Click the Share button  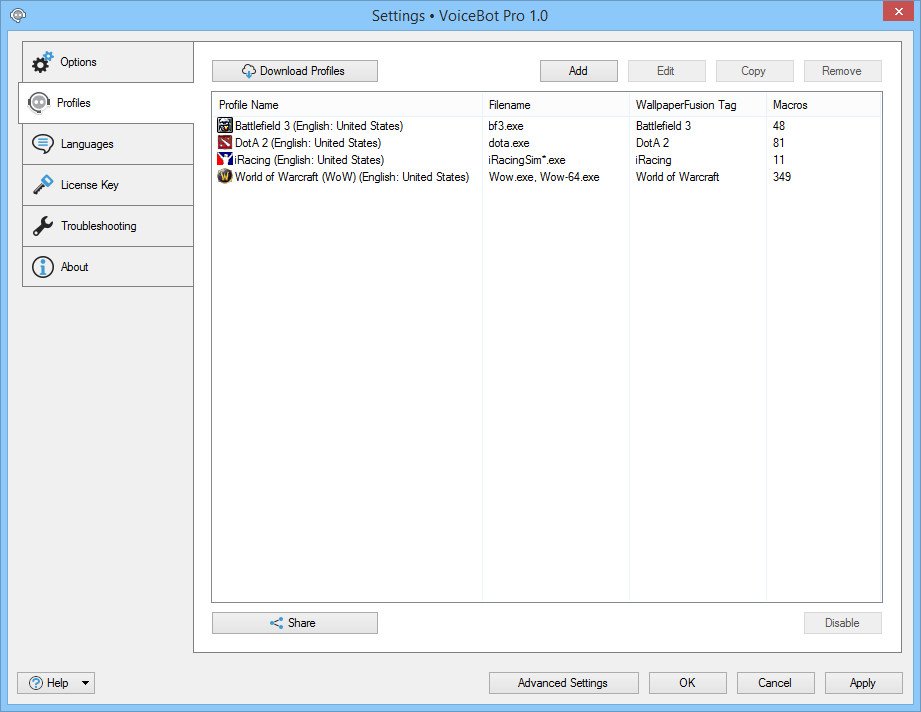coord(294,623)
